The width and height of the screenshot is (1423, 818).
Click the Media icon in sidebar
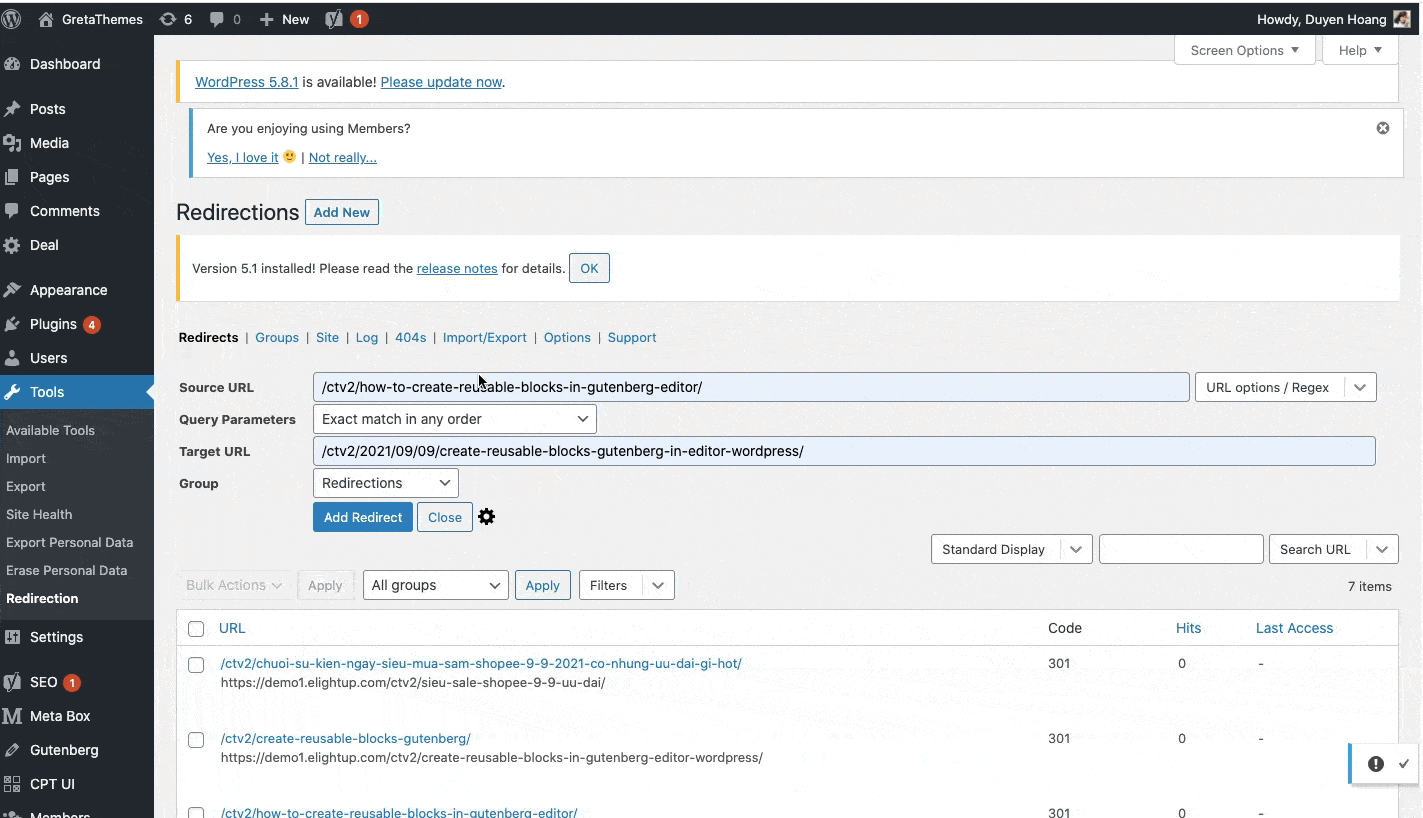click(13, 143)
